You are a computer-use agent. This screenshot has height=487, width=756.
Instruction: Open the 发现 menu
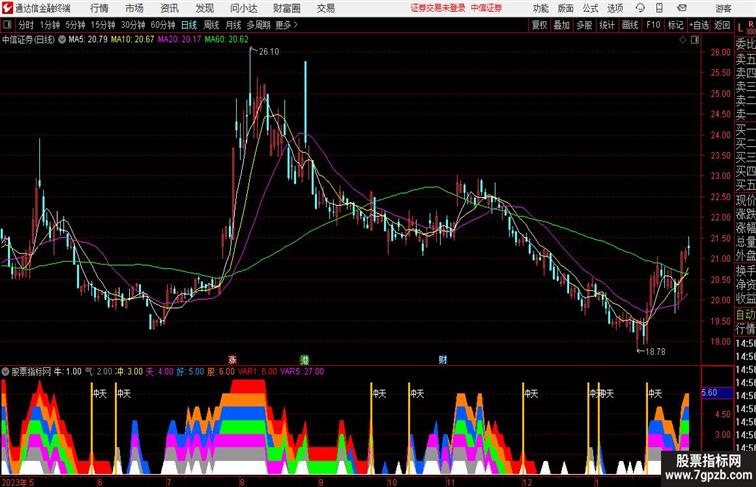click(204, 8)
